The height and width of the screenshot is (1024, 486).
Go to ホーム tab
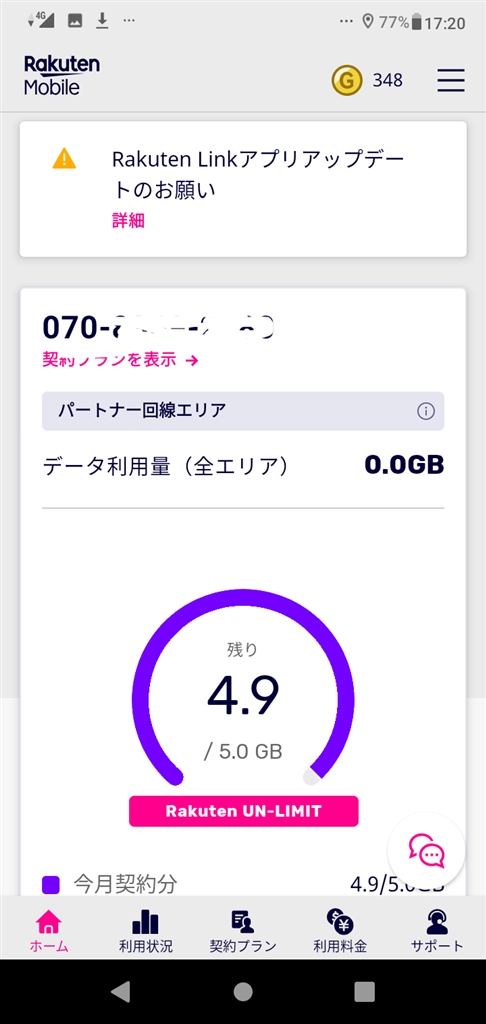(x=49, y=931)
